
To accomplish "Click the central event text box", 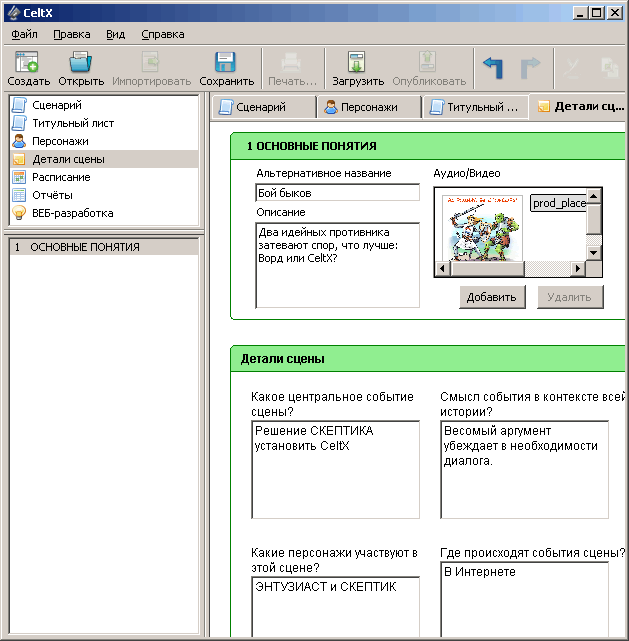I will [336, 470].
